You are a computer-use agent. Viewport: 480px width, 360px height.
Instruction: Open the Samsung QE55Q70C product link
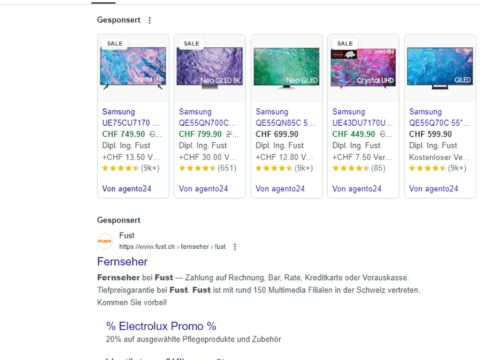coord(439,117)
